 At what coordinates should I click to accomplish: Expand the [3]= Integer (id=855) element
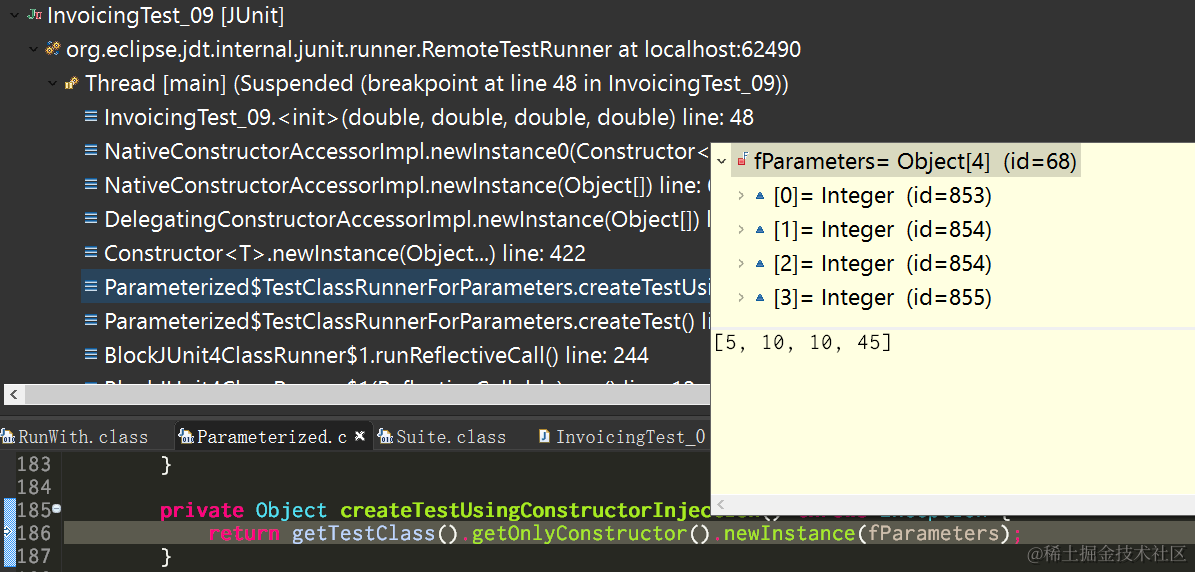click(740, 297)
